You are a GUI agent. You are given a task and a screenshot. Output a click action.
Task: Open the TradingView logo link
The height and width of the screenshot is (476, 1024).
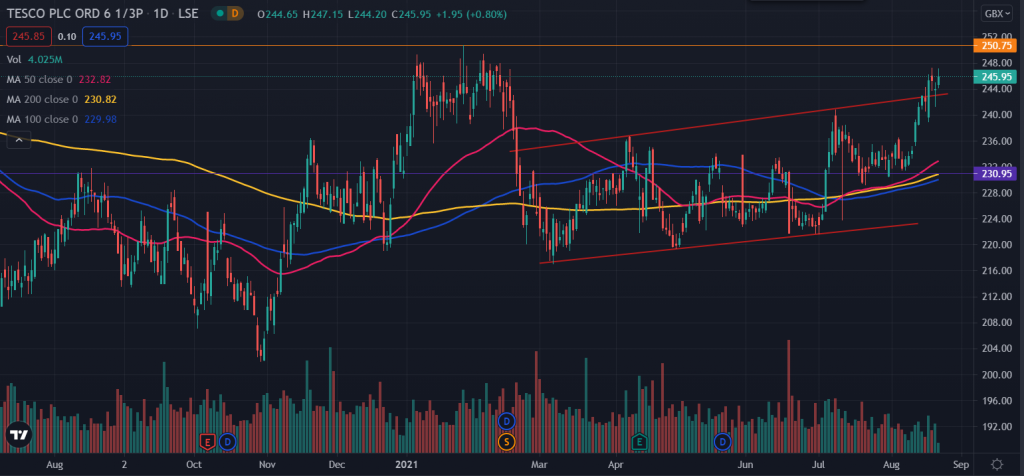[x=18, y=435]
